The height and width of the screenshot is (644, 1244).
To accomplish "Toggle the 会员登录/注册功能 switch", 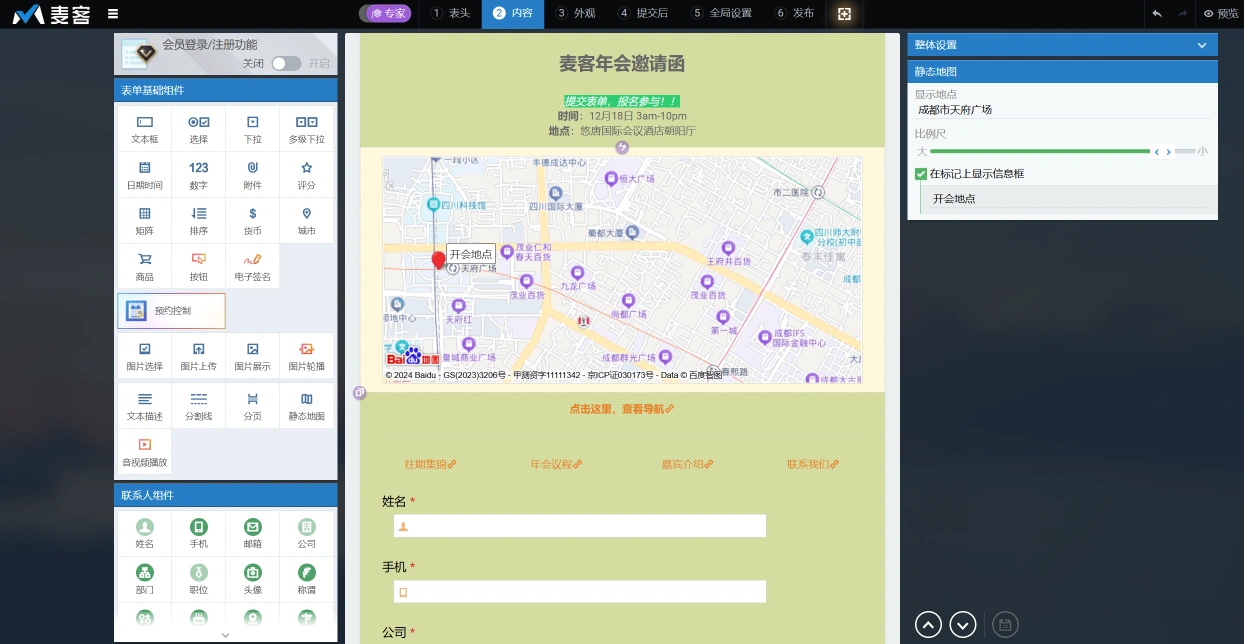I will coord(285,63).
